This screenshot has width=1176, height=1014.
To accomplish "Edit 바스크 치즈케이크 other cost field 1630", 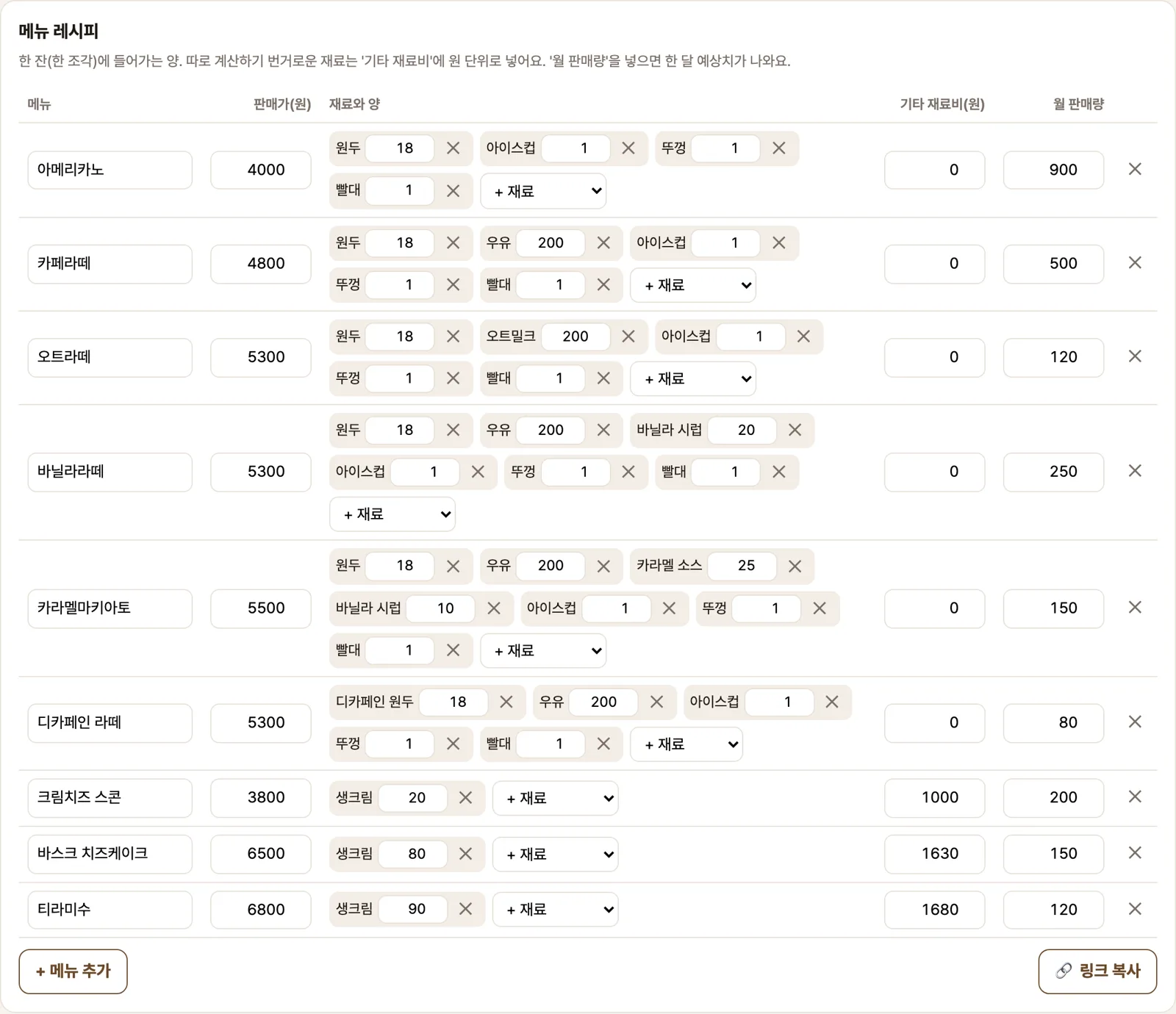I will (934, 854).
